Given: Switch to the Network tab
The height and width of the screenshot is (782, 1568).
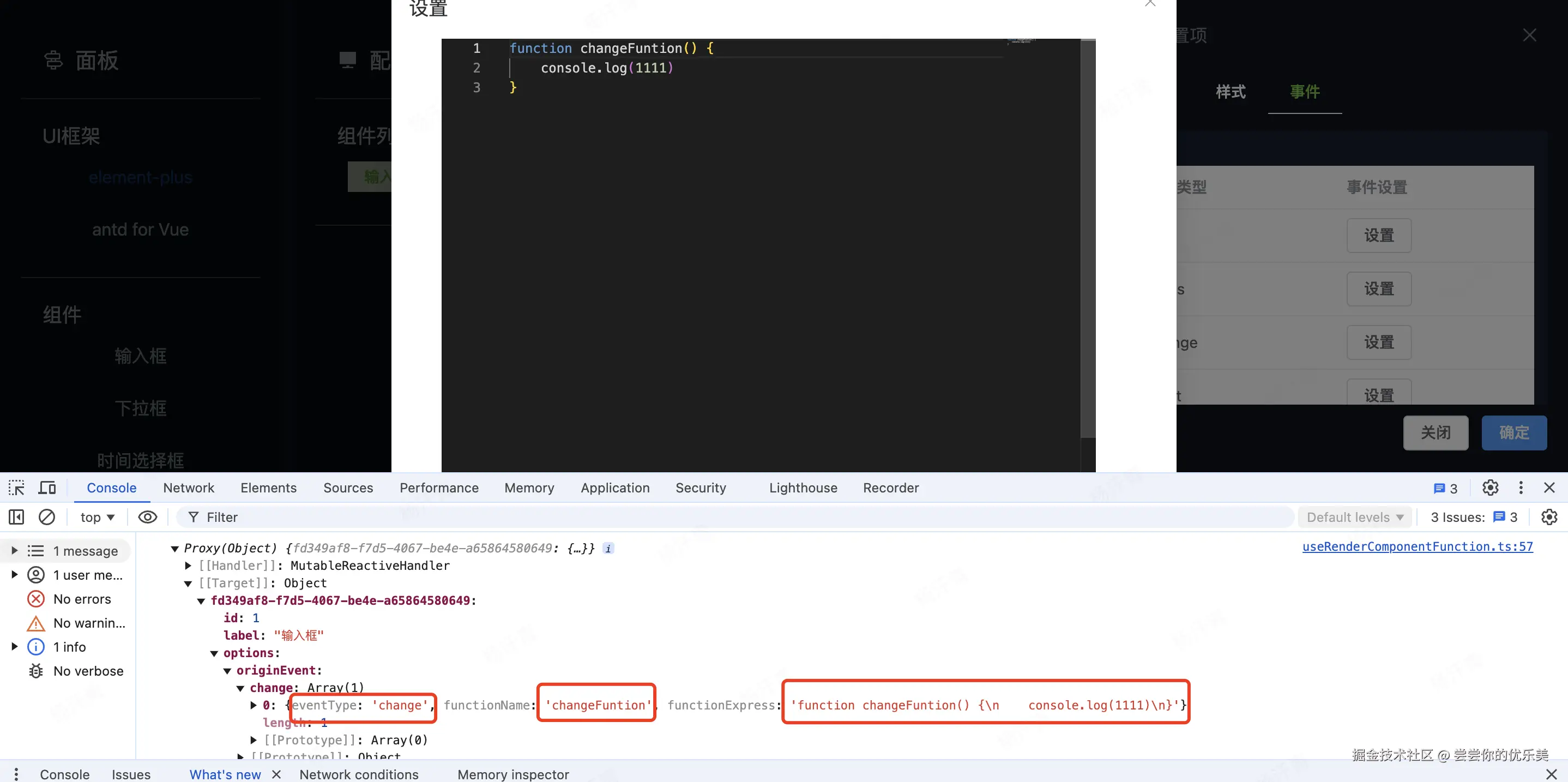Looking at the screenshot, I should (189, 488).
